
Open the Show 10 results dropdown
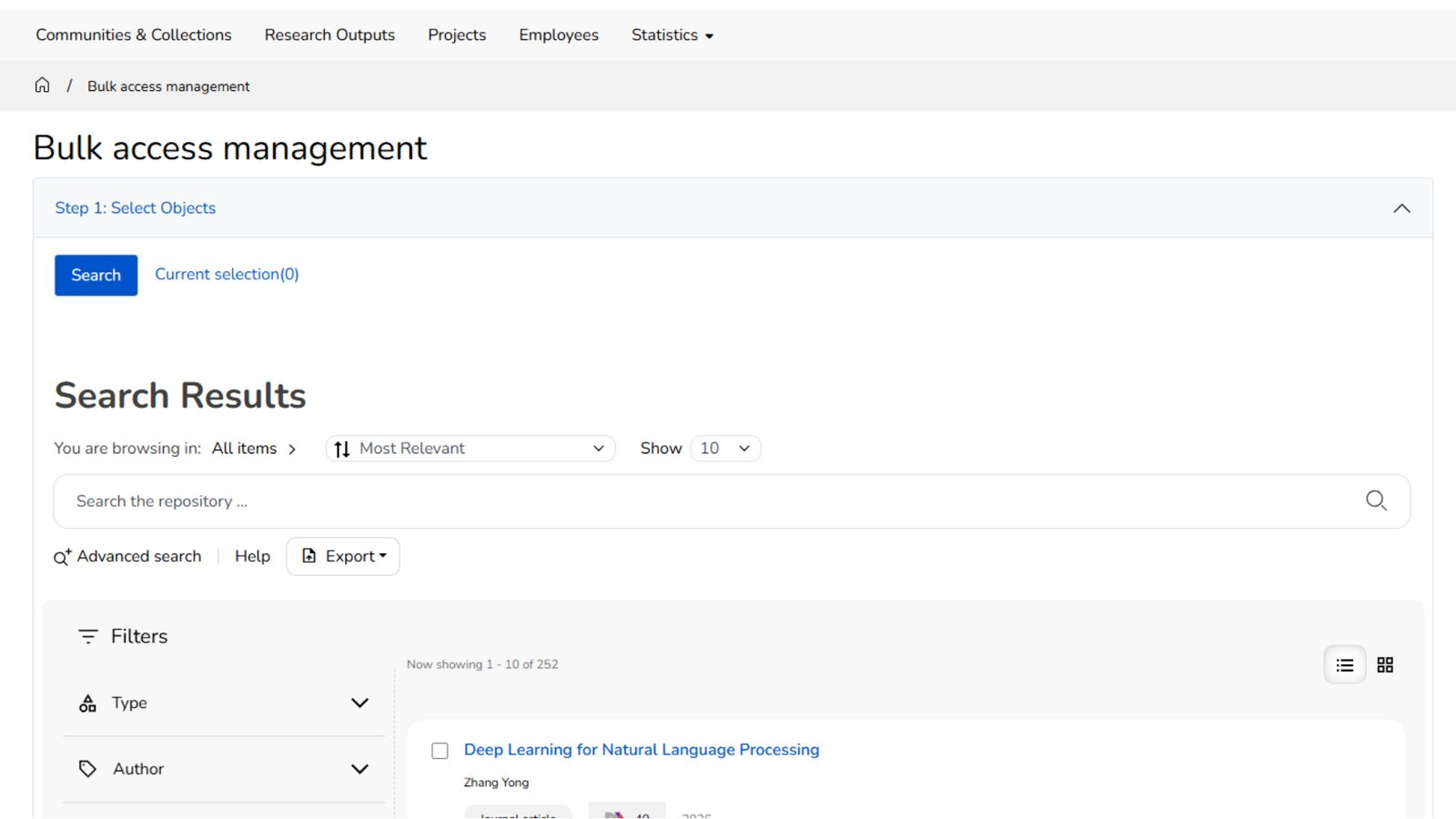(x=725, y=449)
